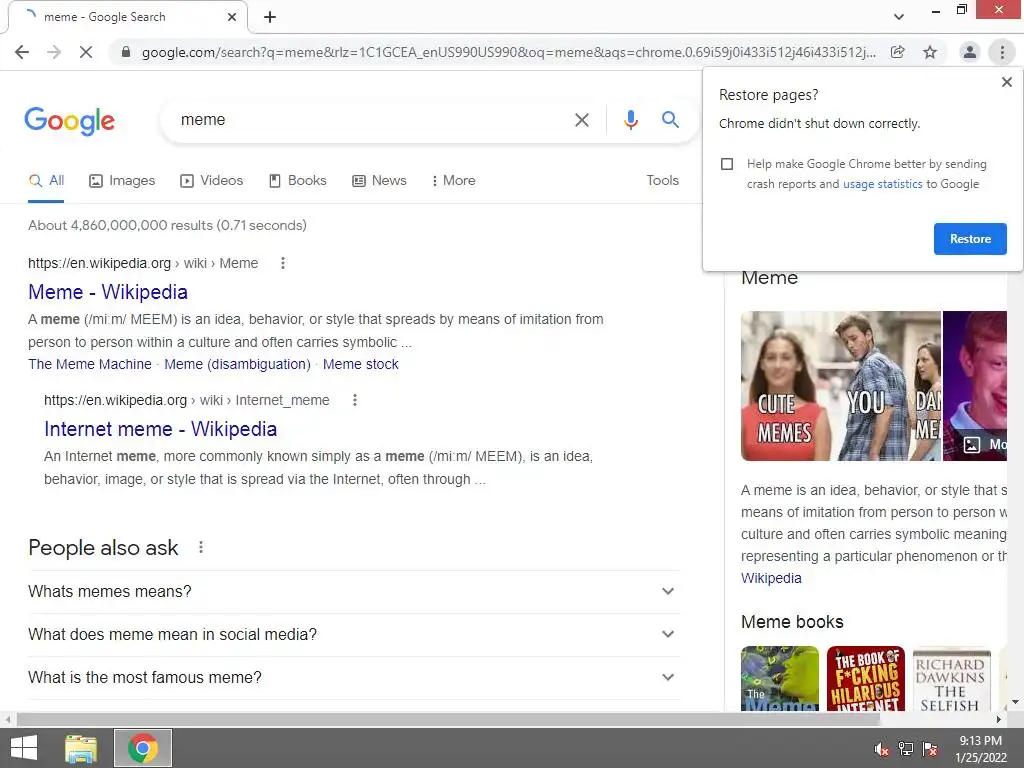Viewport: 1024px width, 768px height.
Task: Dismiss the Restore pages popup with X
Action: click(1007, 82)
